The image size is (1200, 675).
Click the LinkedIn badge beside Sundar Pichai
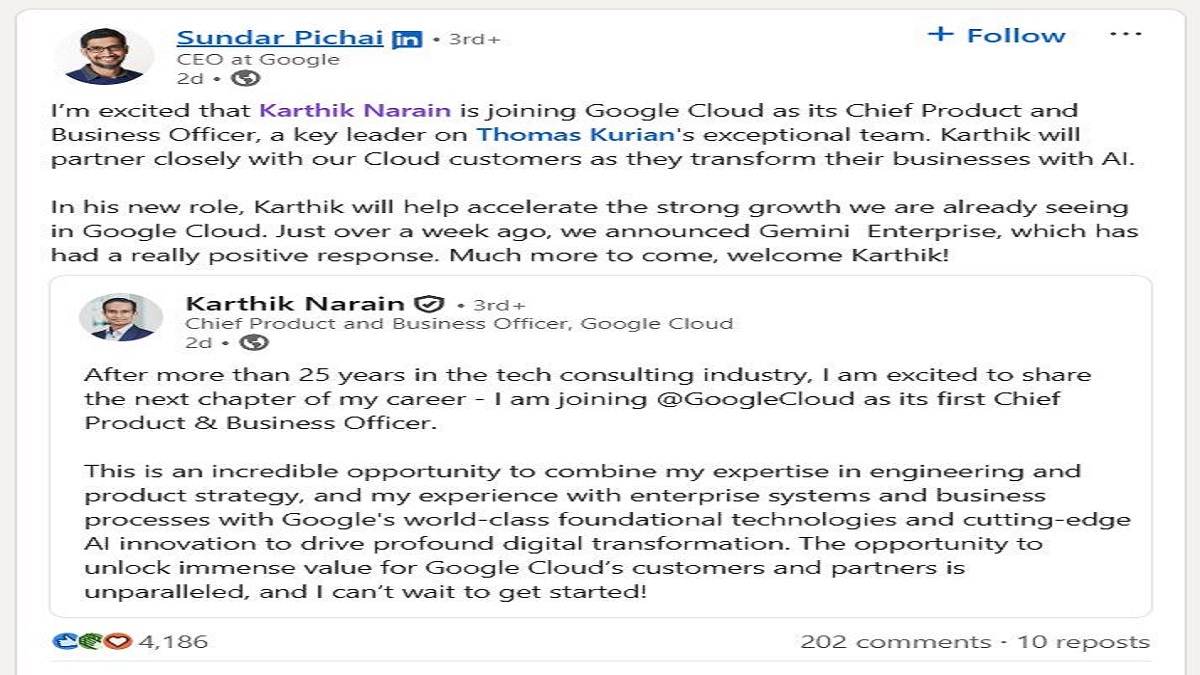click(x=407, y=40)
